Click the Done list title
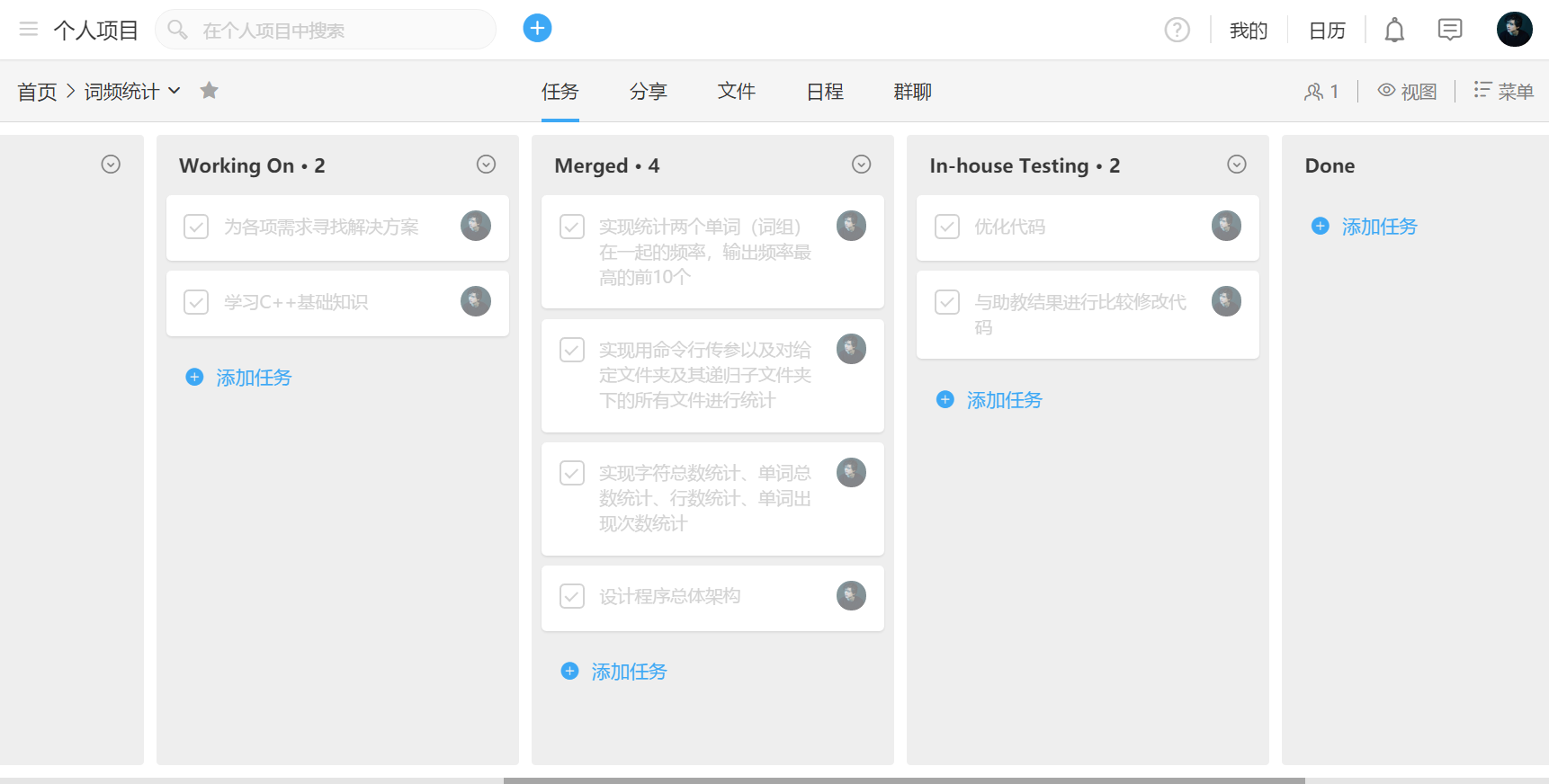1549x784 pixels. click(x=1330, y=165)
